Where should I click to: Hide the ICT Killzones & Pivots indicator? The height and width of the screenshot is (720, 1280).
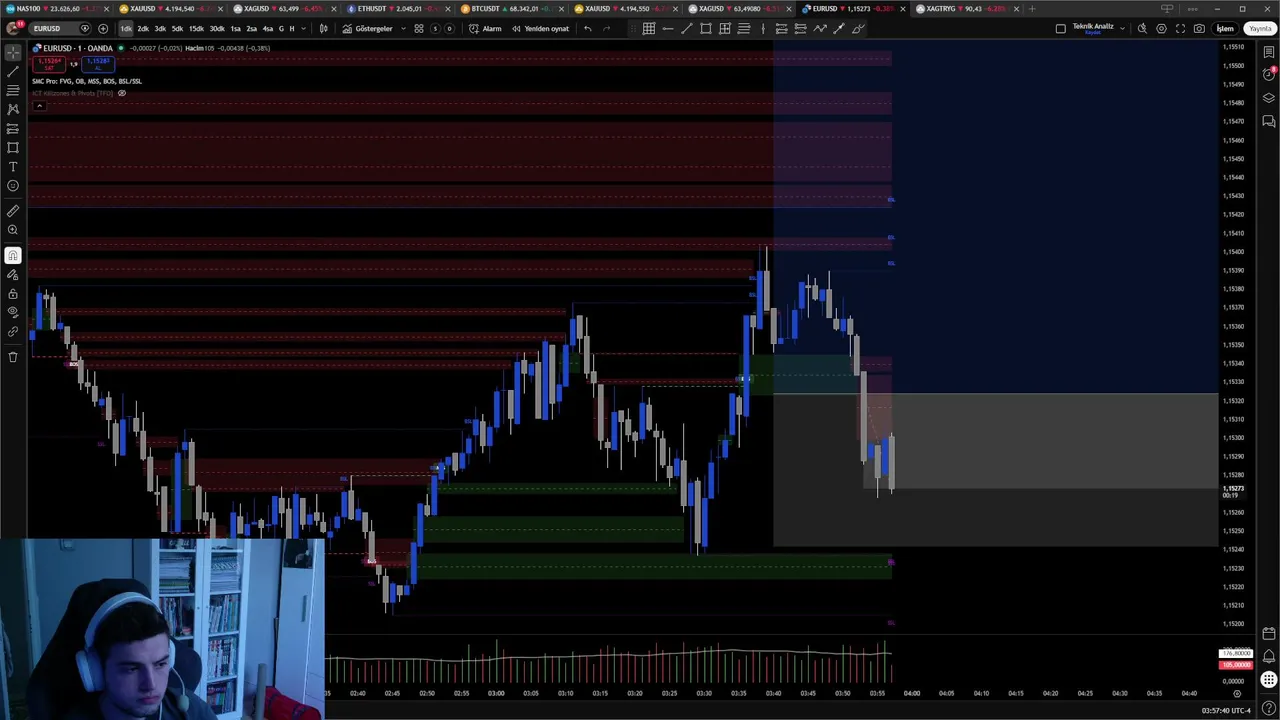[x=122, y=93]
